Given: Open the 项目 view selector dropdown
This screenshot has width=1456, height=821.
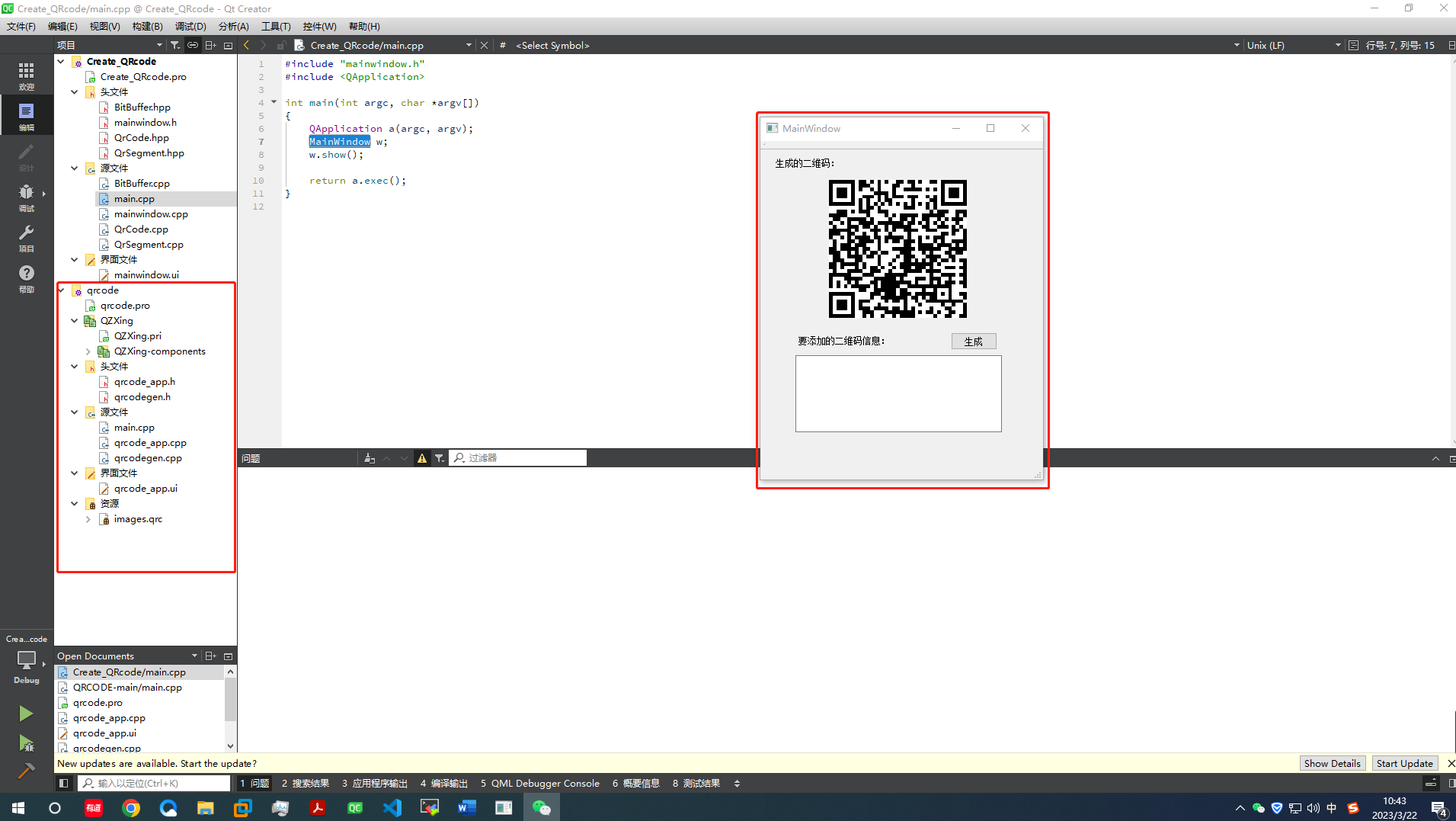Looking at the screenshot, I should (x=110, y=45).
